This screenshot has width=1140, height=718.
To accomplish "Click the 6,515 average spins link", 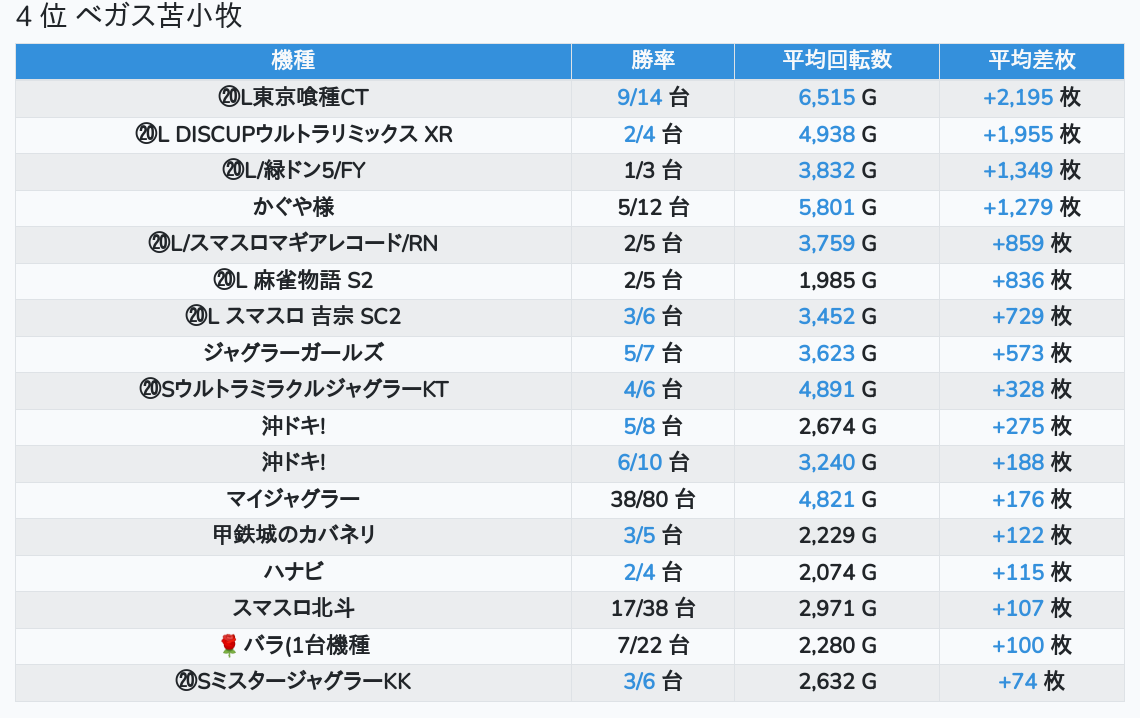I will tap(826, 97).
